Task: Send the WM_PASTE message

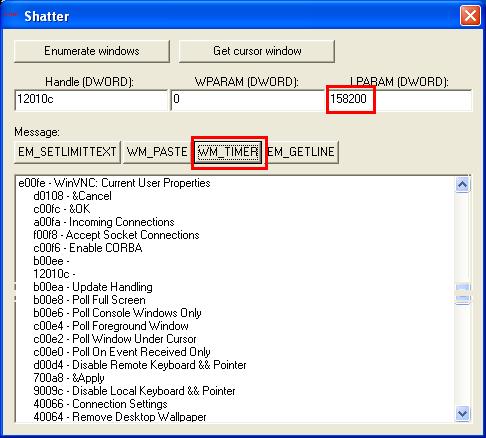Action: tap(157, 152)
